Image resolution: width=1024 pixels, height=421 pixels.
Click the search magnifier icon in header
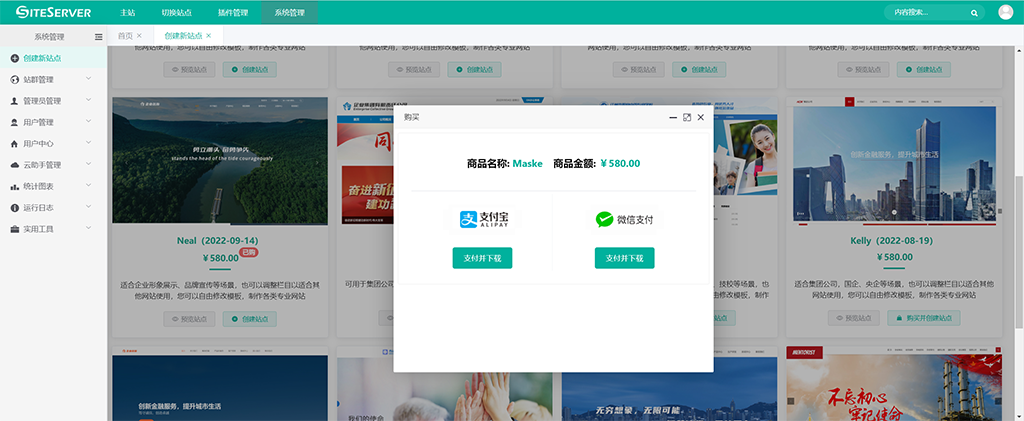tap(974, 13)
